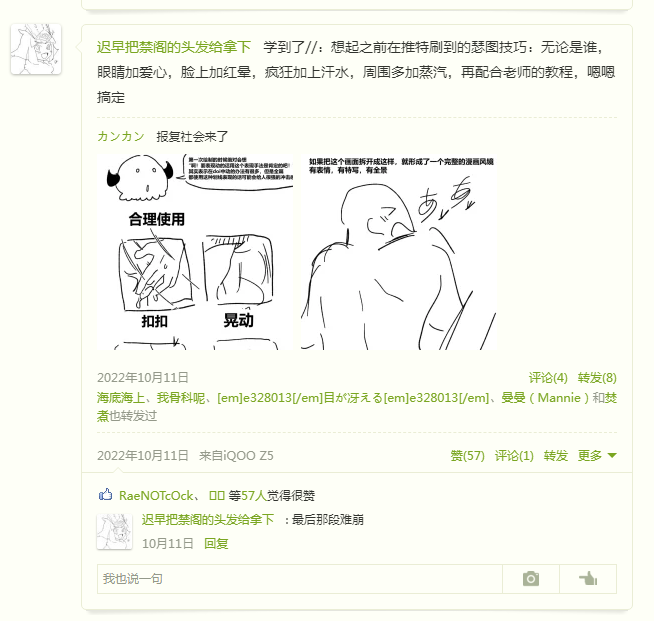The height and width of the screenshot is (621, 654).
Task: Open RaeNOTcOck's profile in likes
Action: pos(156,495)
